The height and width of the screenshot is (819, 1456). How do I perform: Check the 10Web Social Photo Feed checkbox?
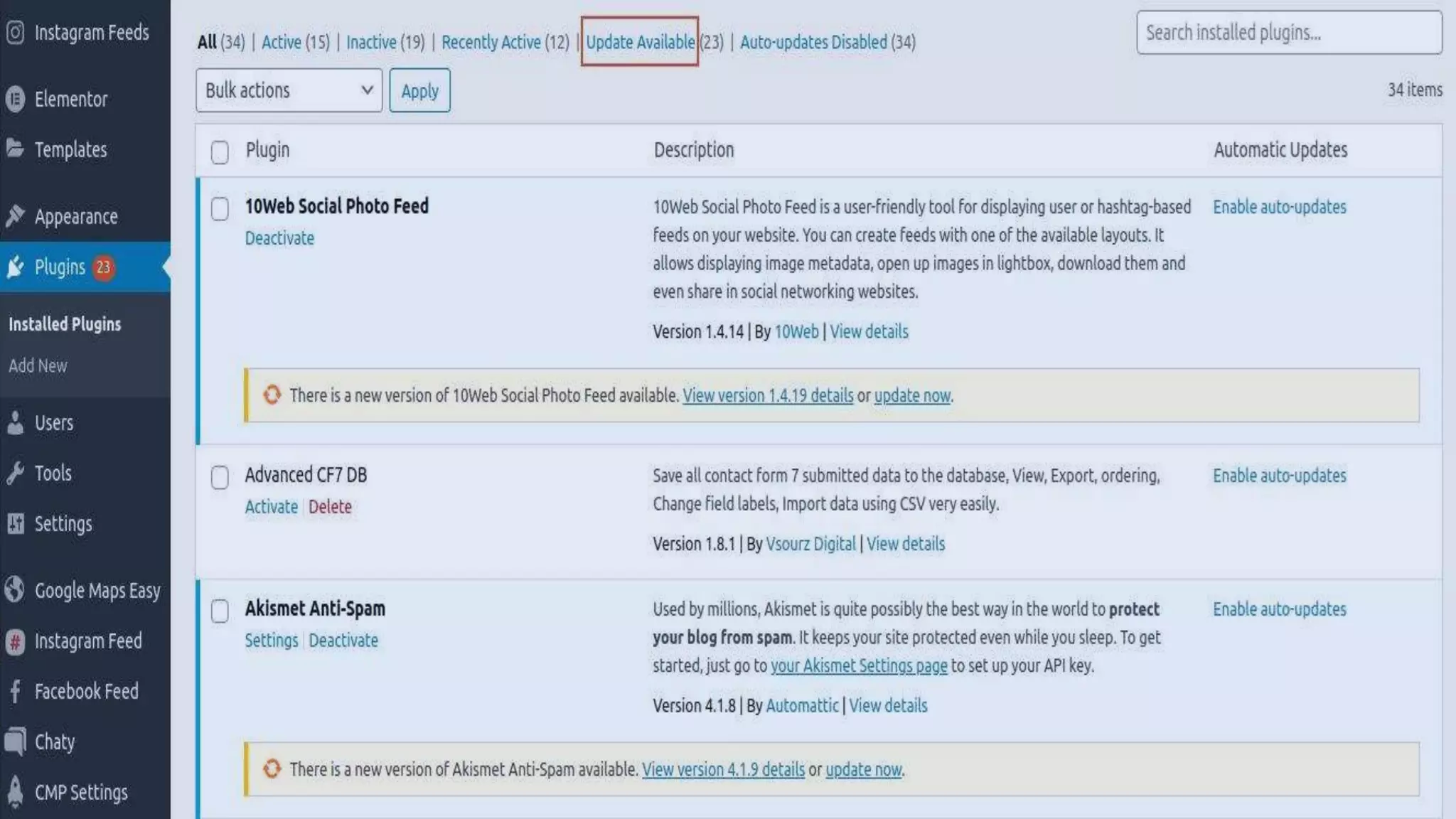click(x=220, y=208)
